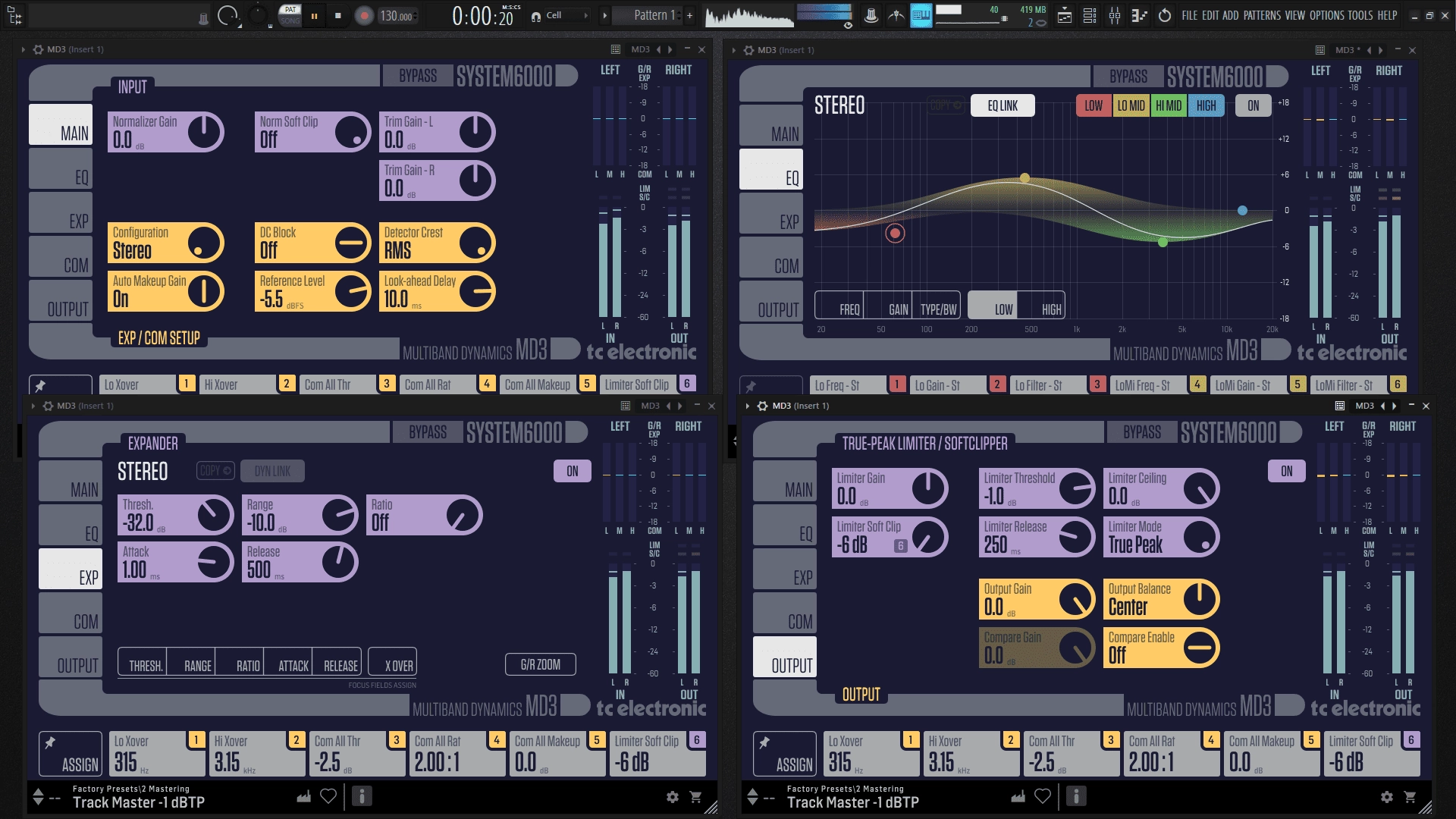Add a new pattern with plus button
Screen dimensions: 1456x819
[x=689, y=15]
